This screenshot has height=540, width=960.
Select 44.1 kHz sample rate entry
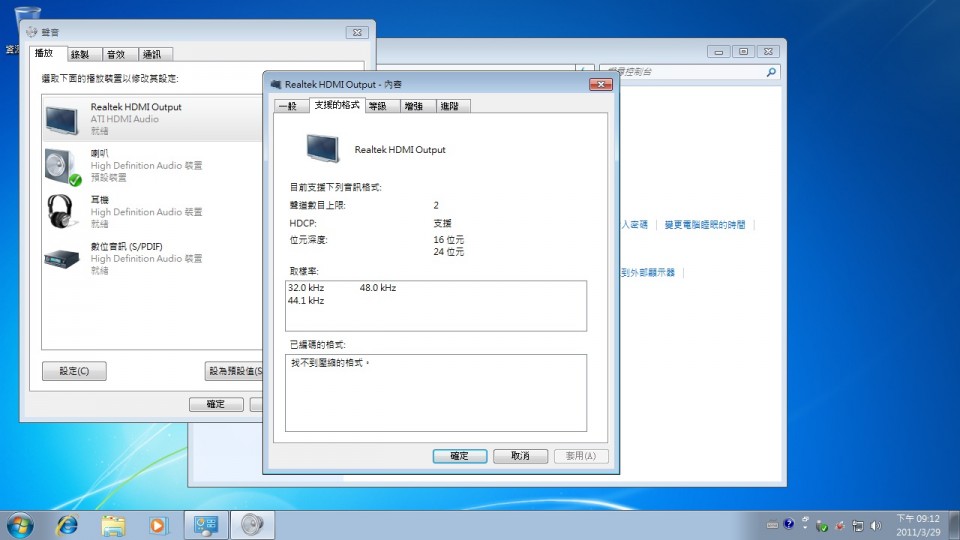click(306, 301)
